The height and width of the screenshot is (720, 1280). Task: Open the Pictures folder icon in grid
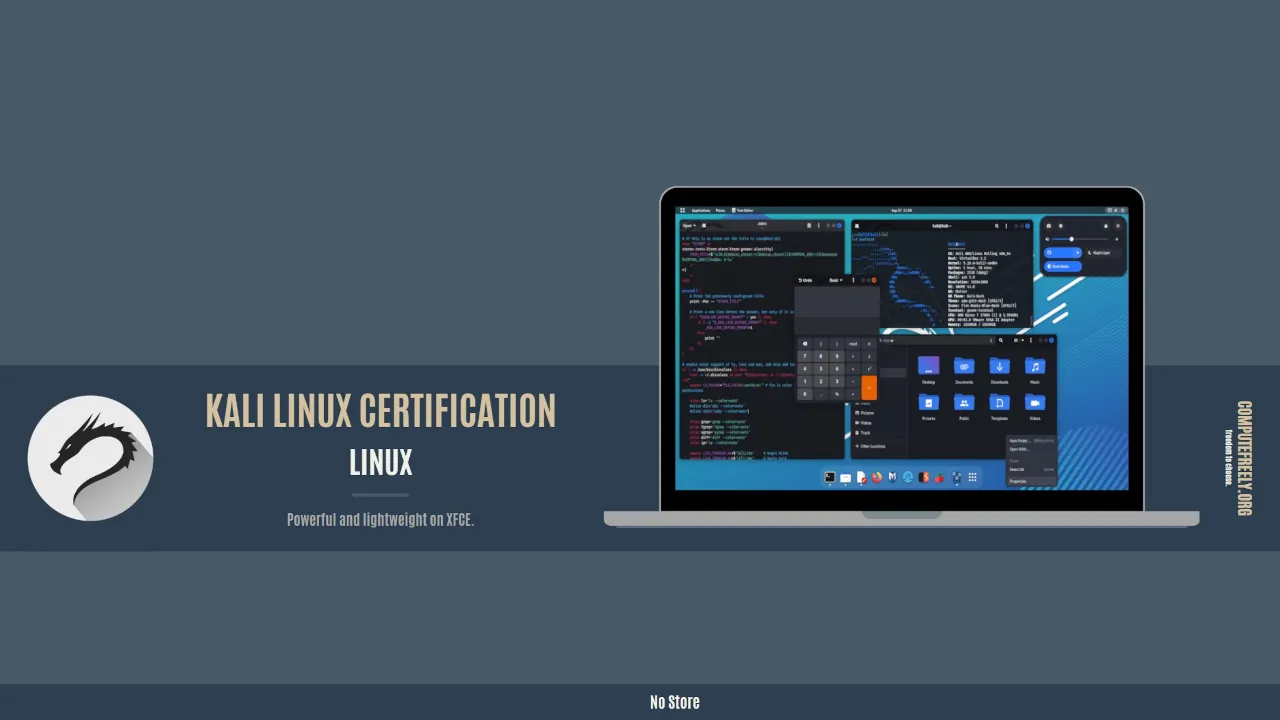(929, 402)
